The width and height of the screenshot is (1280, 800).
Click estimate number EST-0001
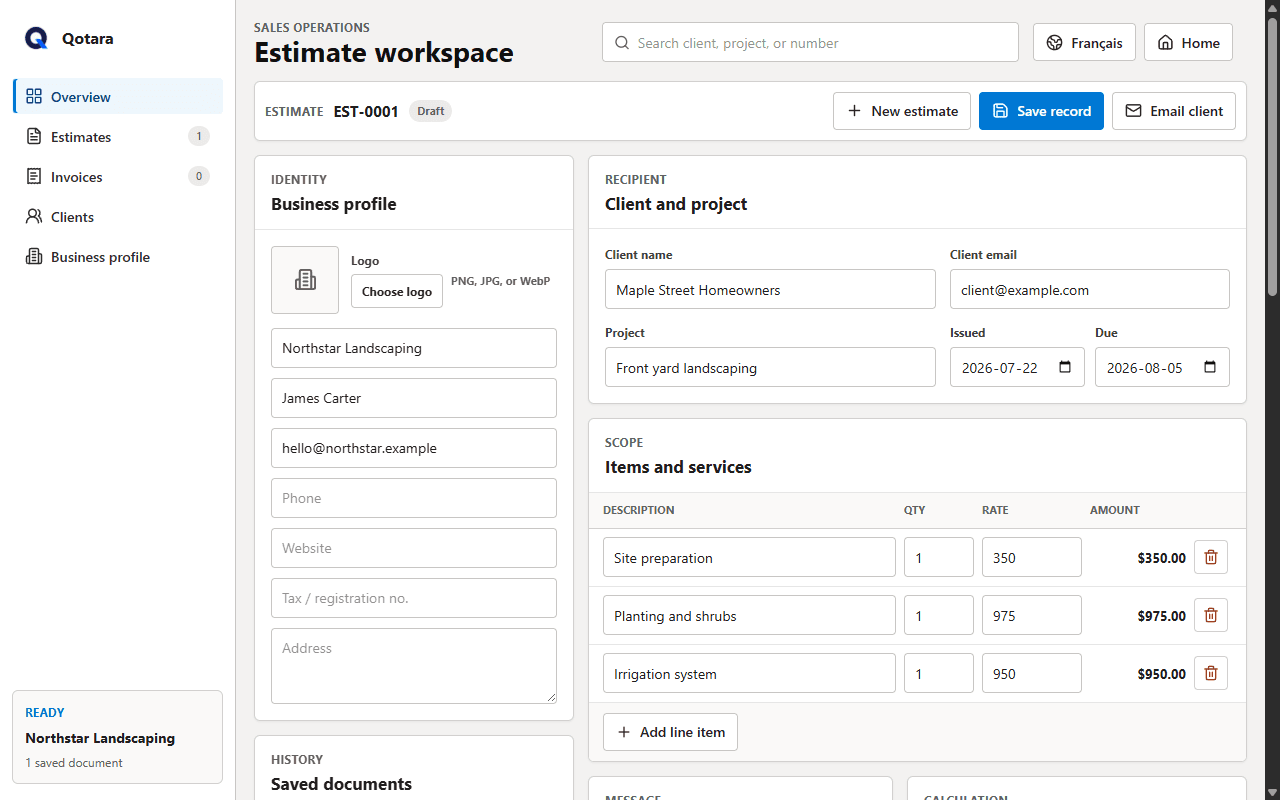point(366,111)
